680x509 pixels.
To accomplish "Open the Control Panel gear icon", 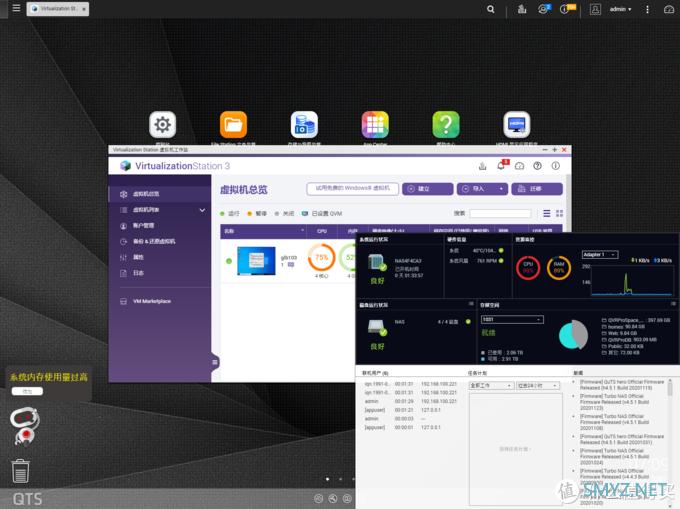I will (163, 125).
